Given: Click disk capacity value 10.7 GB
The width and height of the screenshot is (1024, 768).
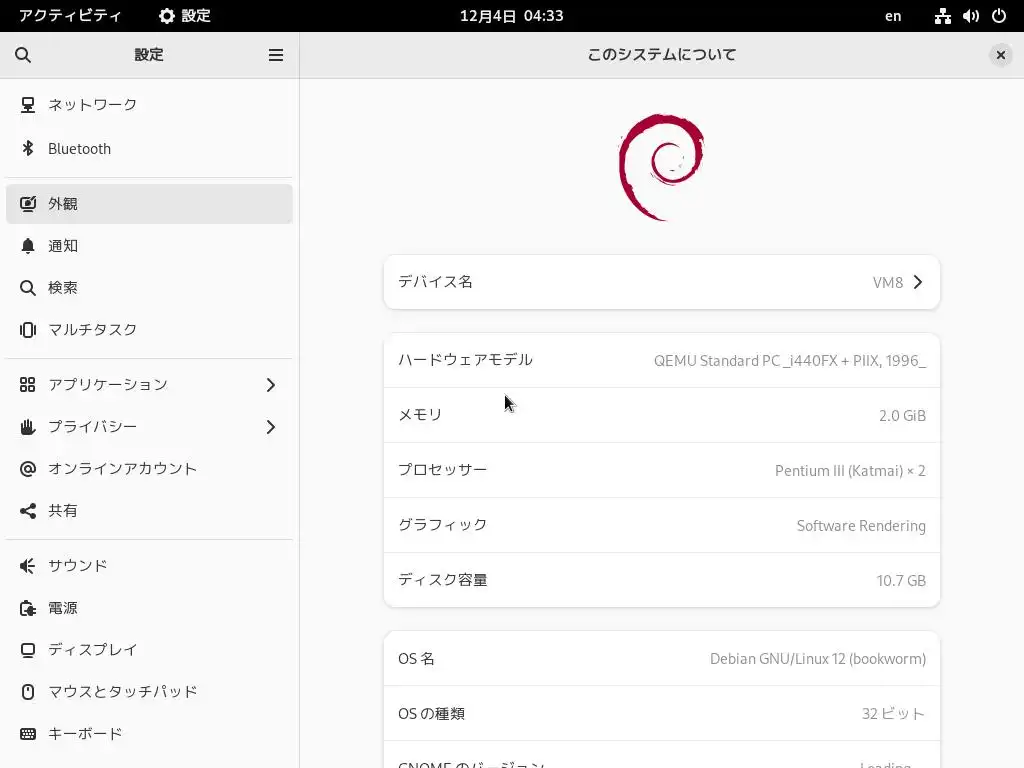Looking at the screenshot, I should point(901,581).
